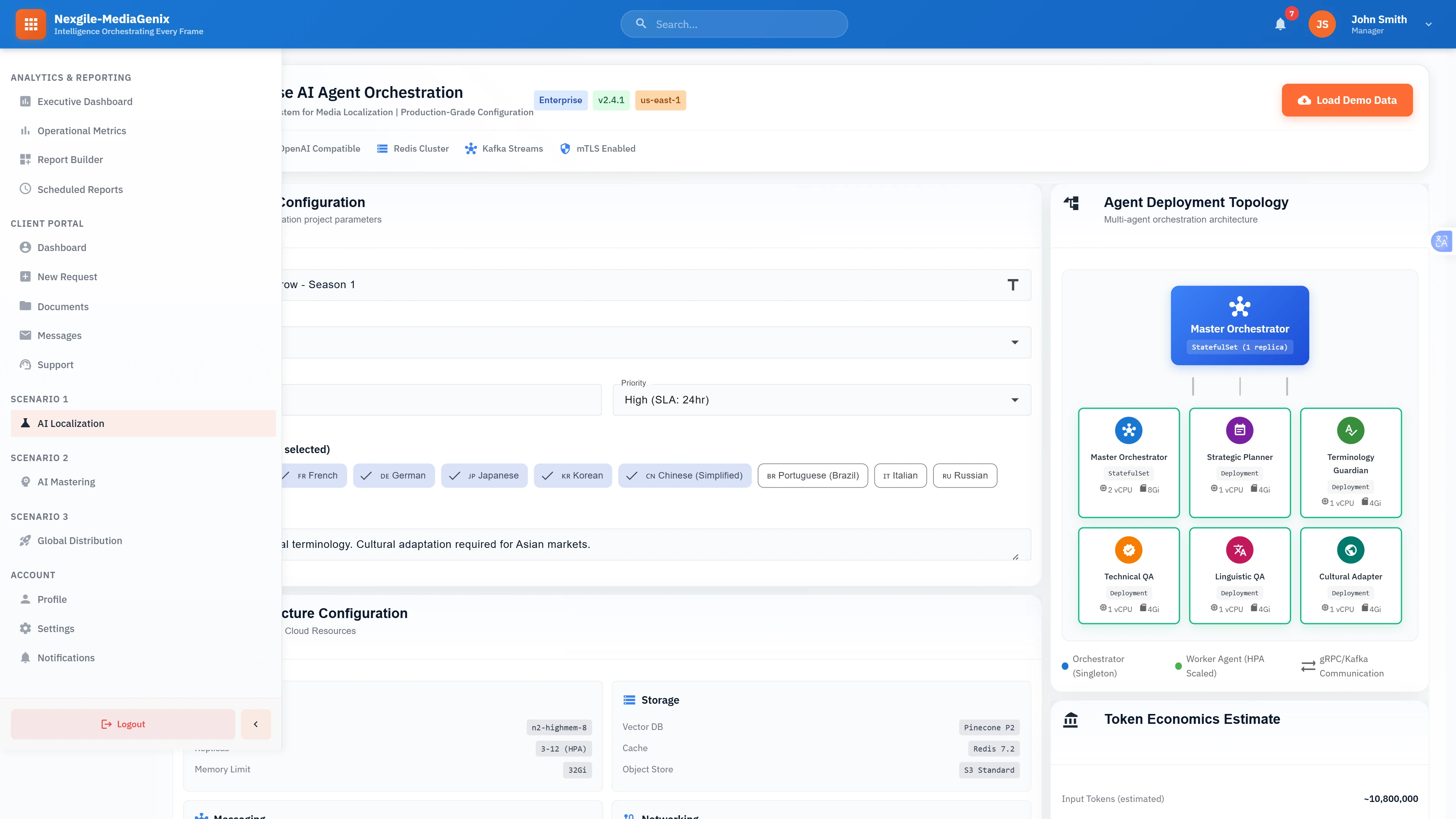Open the app launcher grid icon
Screen dimensions: 1456x819
pyautogui.click(x=30, y=24)
